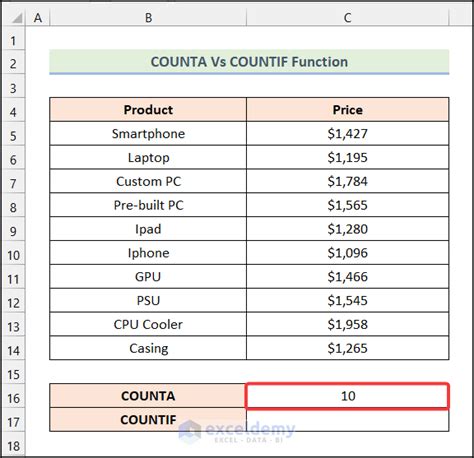This screenshot has height=458, width=474.
Task: Select the CPU Cooler cell
Action: 148,324
